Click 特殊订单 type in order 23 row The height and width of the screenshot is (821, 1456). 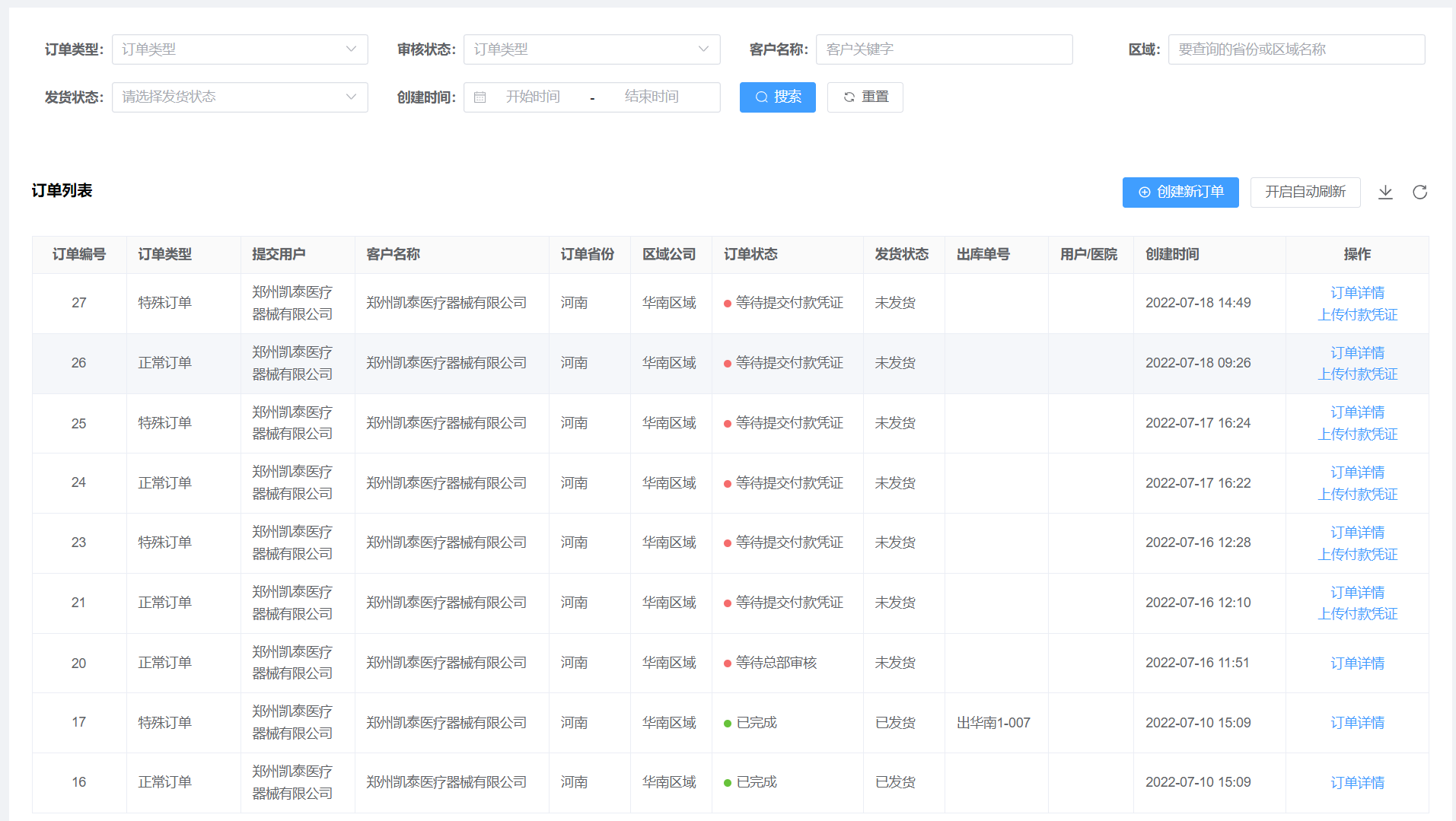coord(164,543)
